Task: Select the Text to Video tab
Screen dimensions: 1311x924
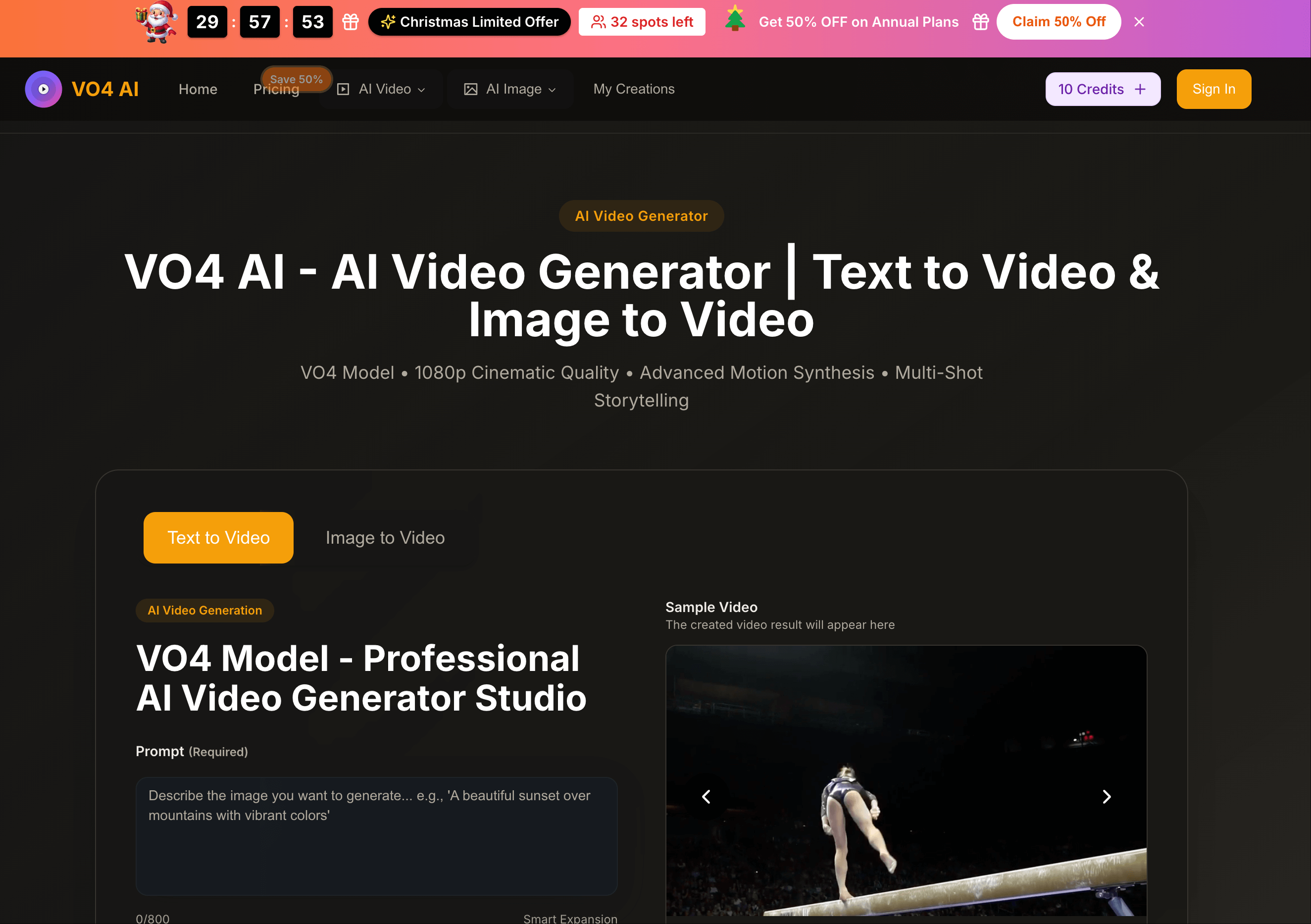Action: click(x=218, y=537)
